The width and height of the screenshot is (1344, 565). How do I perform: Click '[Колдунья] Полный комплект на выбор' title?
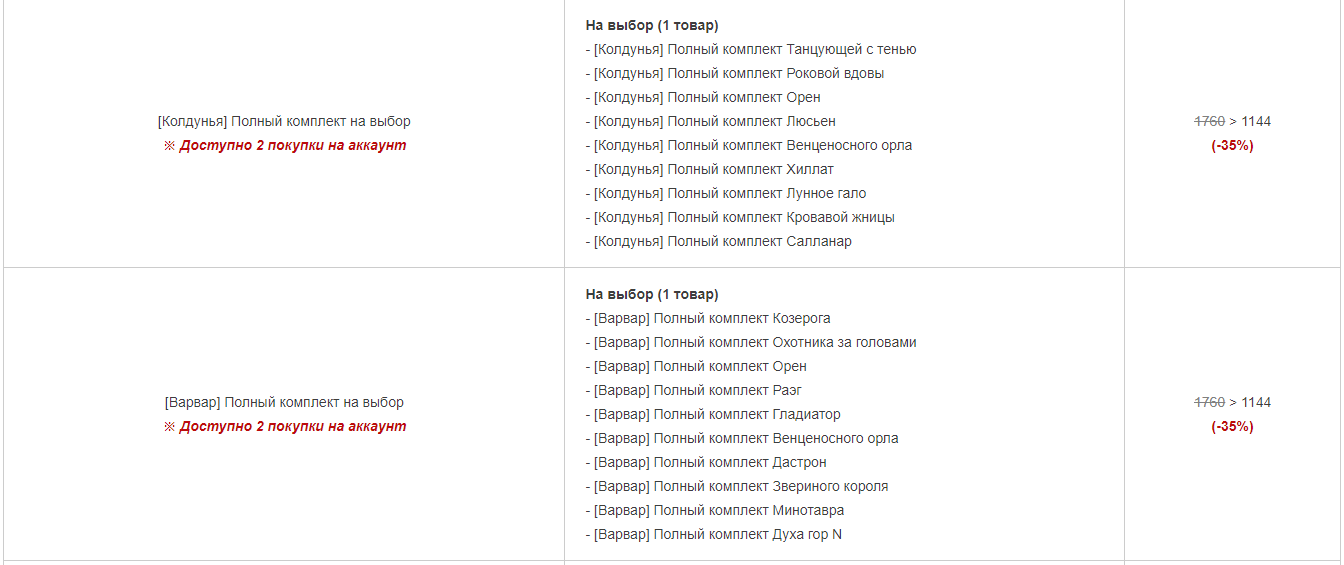pos(284,121)
